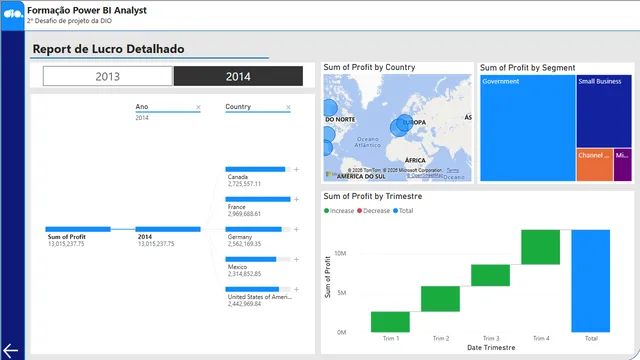Viewport: 640px width, 360px height.
Task: Select the 2014 year slicer
Action: click(238, 76)
